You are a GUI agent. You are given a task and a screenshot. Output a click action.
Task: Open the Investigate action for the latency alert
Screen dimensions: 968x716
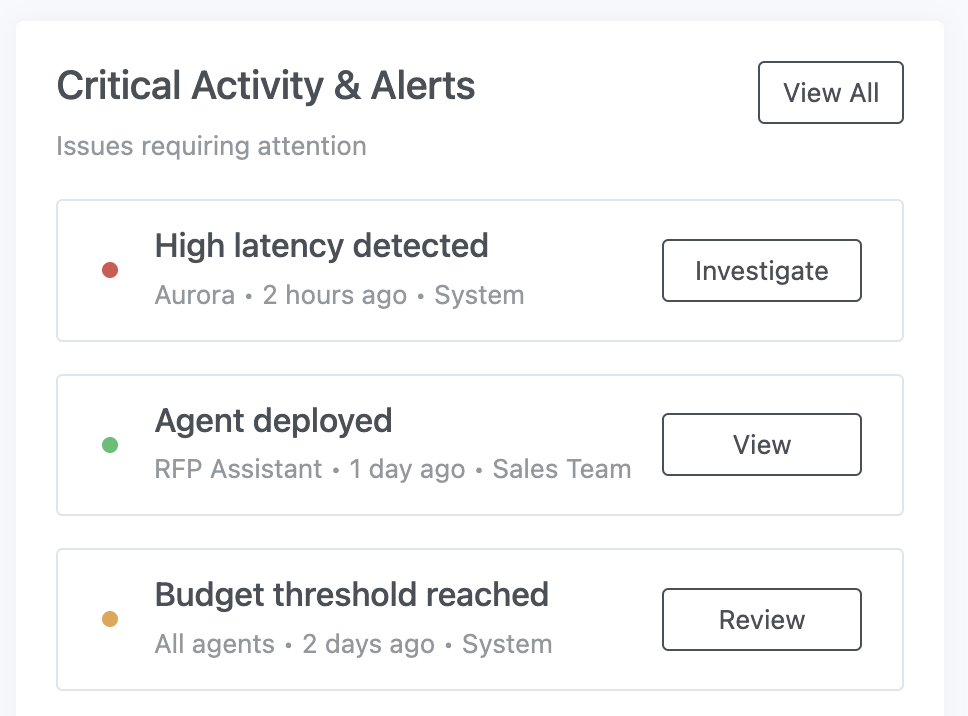point(761,270)
